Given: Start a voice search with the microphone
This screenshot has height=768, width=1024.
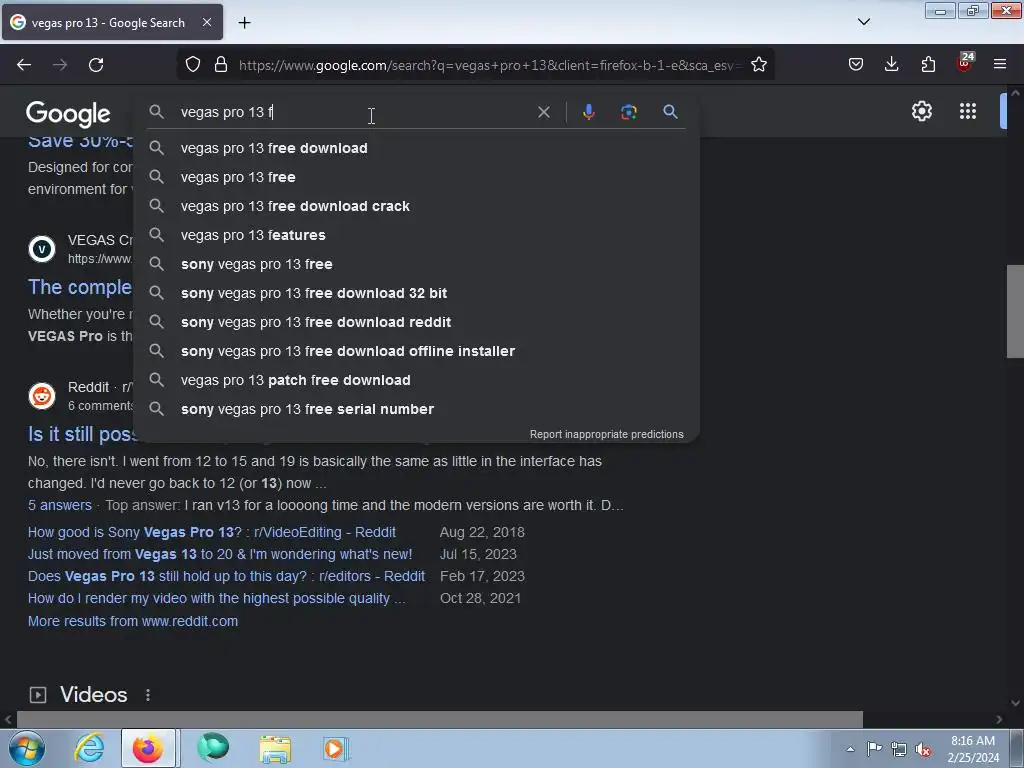Looking at the screenshot, I should 588,112.
